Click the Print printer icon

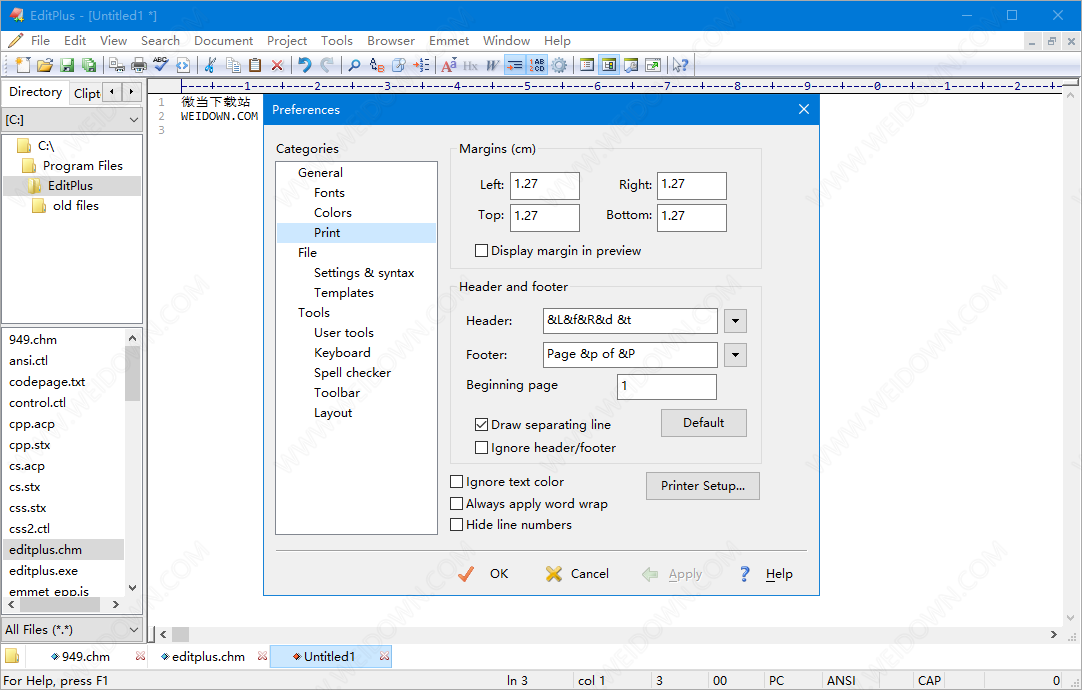tap(139, 65)
